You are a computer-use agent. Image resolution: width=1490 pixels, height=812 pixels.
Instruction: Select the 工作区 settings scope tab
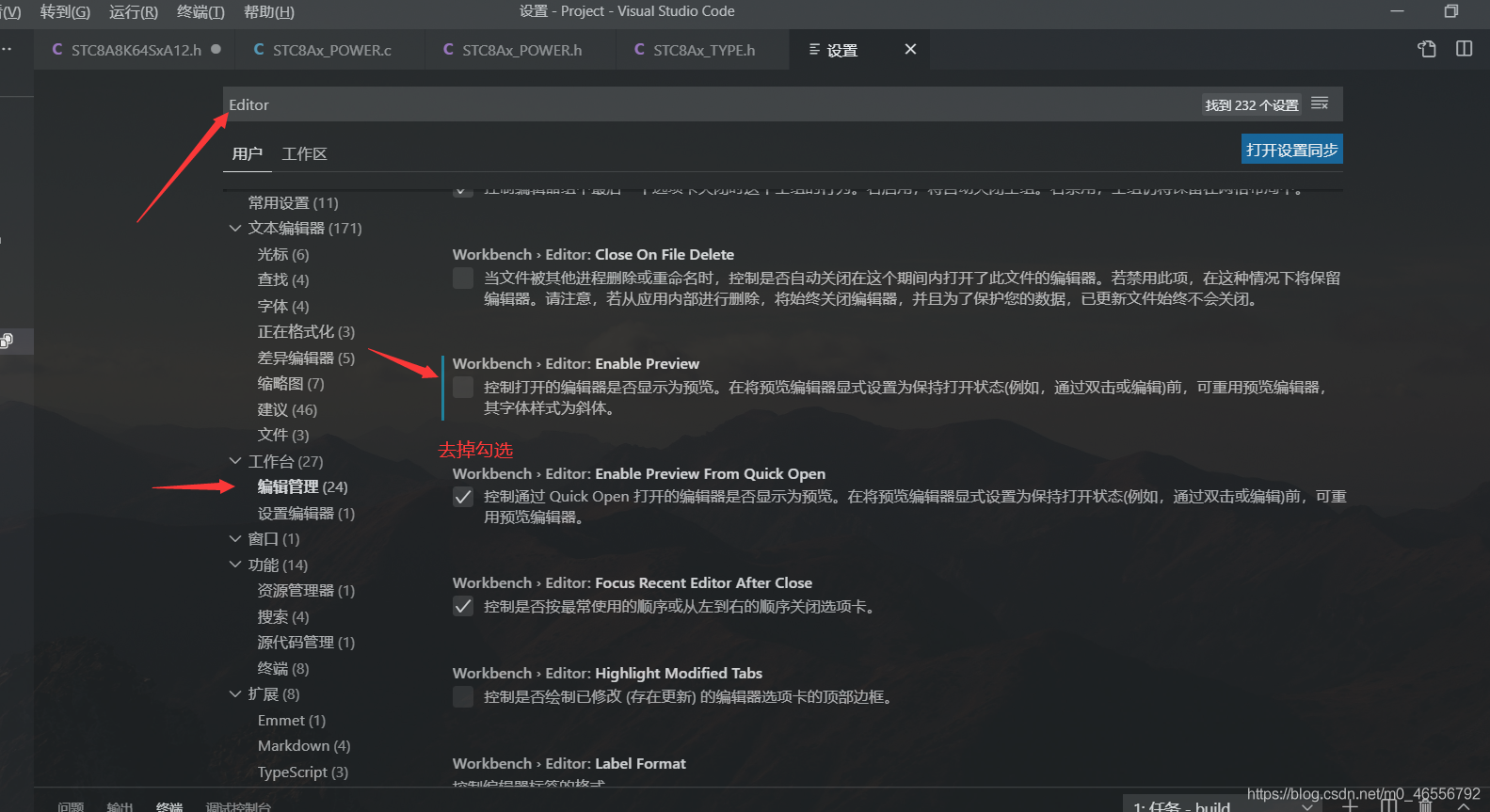click(x=305, y=153)
